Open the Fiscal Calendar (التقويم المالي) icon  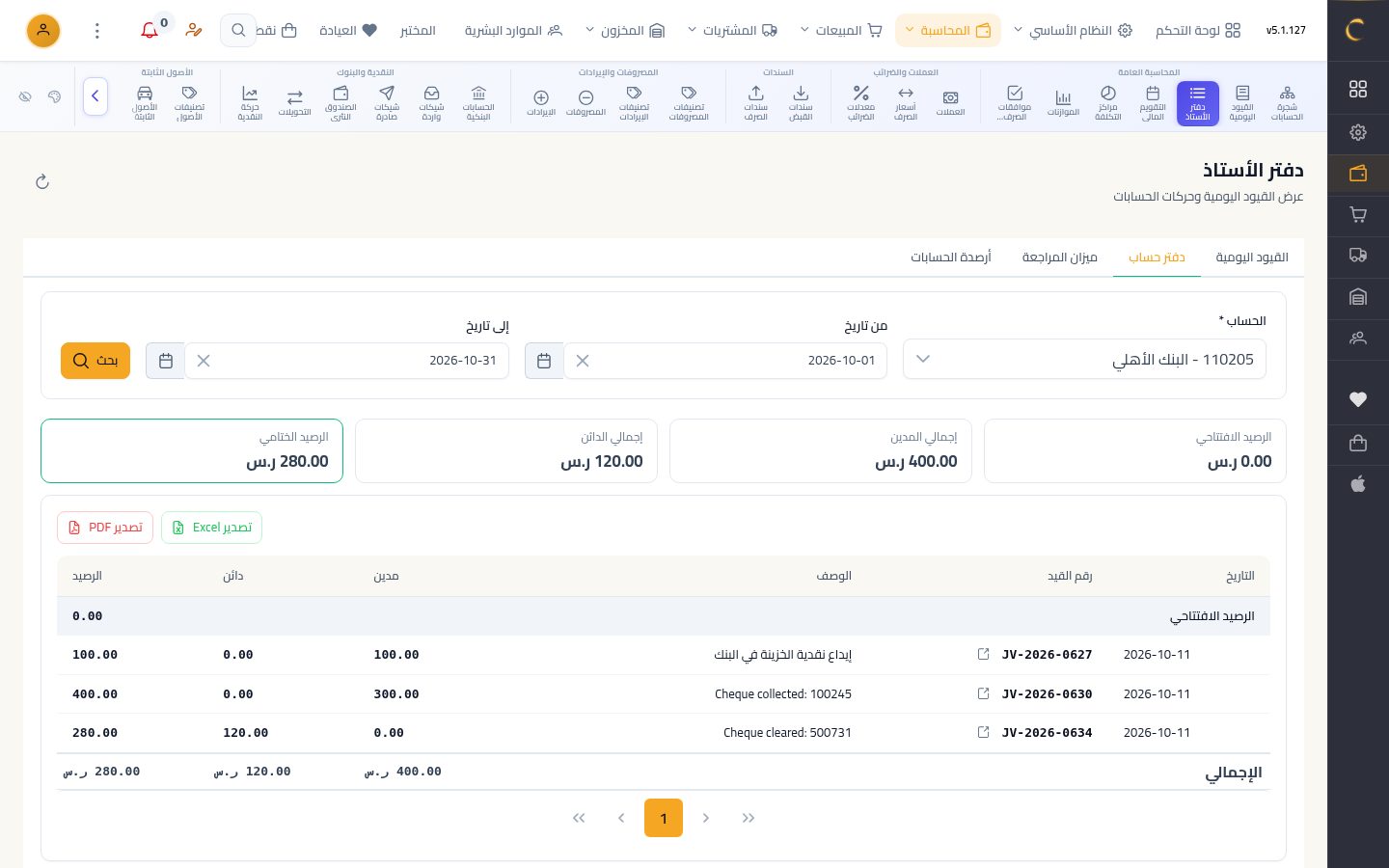click(x=1153, y=103)
